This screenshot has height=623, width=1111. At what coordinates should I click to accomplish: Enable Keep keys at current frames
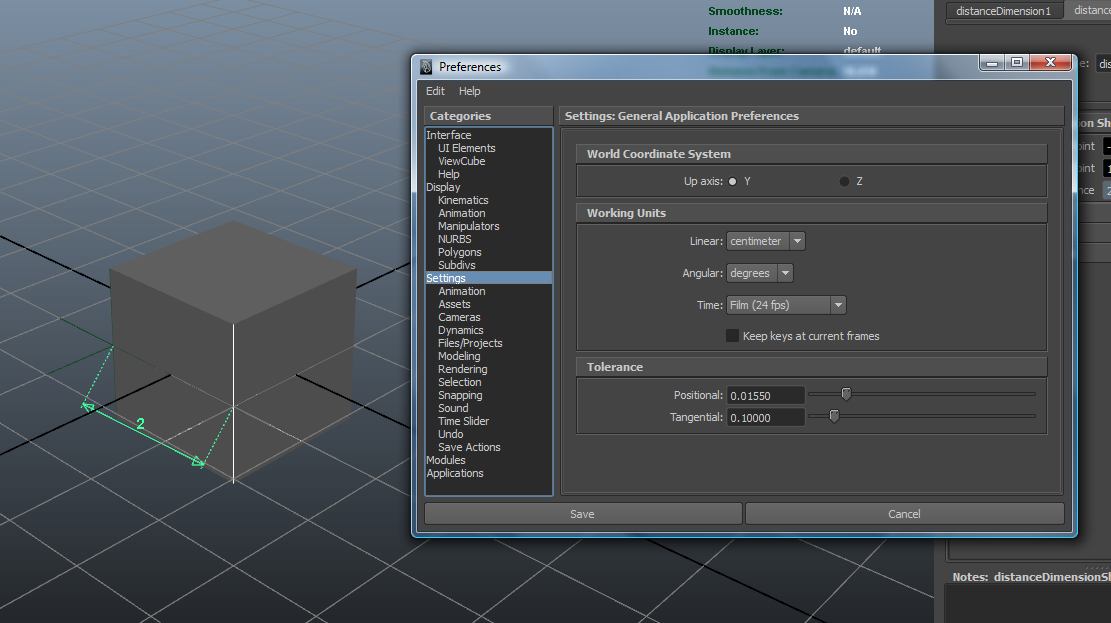click(731, 335)
